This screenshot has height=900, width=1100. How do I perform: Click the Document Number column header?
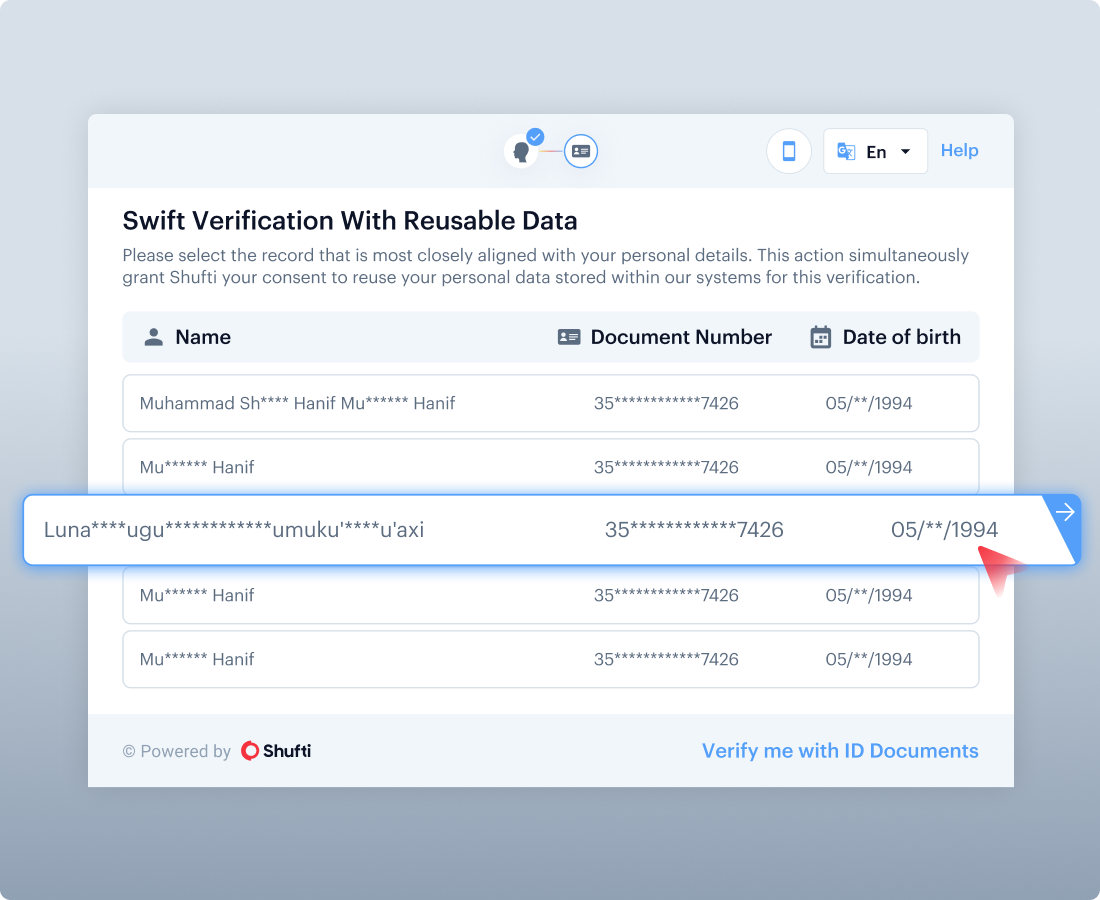[681, 337]
